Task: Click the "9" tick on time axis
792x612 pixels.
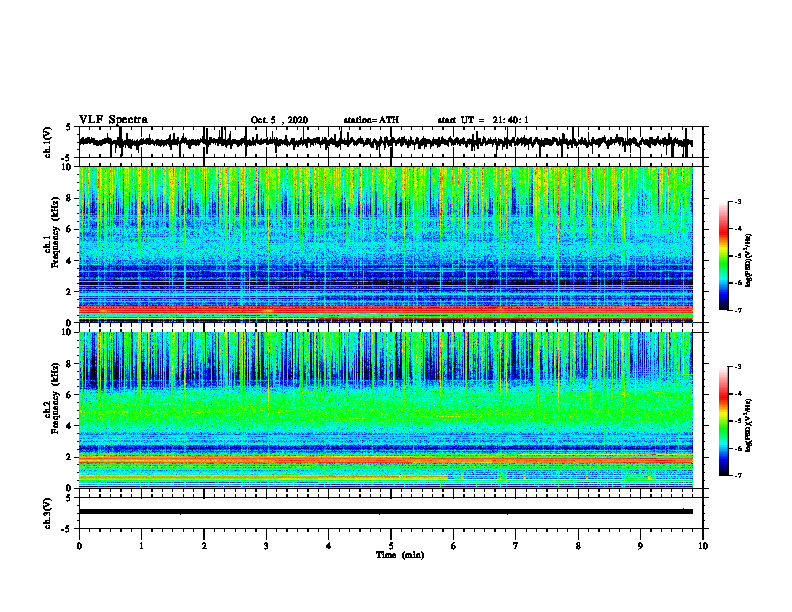Action: [x=640, y=546]
